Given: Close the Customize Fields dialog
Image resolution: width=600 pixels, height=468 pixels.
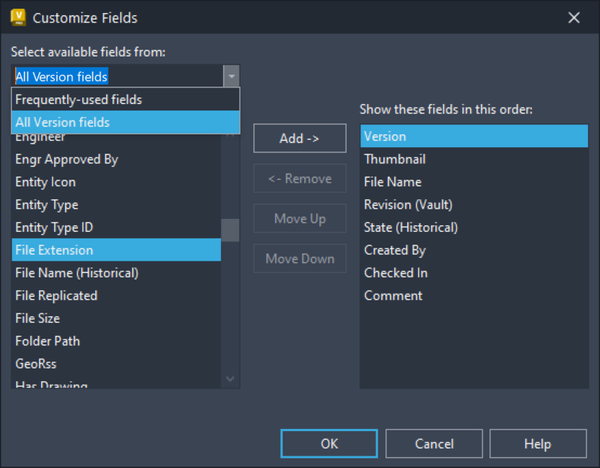Looking at the screenshot, I should [x=574, y=17].
